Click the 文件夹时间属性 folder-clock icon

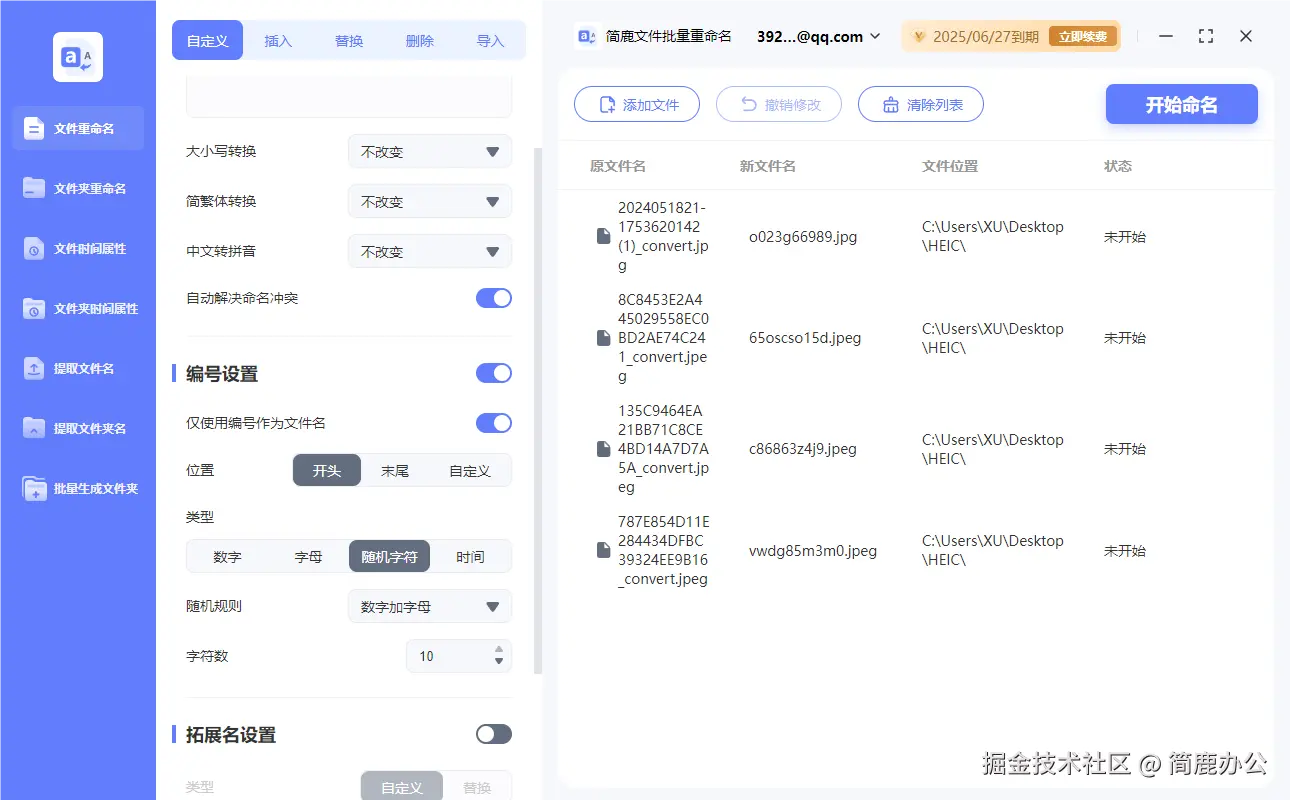click(34, 308)
